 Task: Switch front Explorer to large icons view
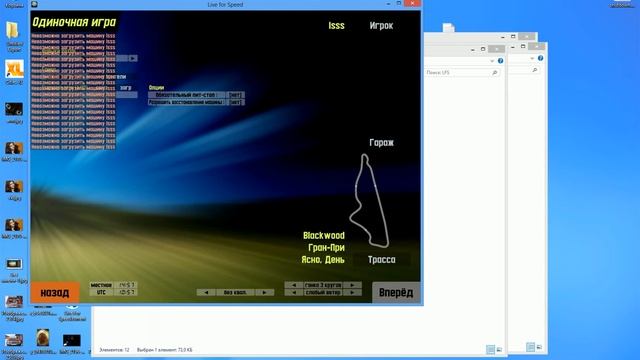[499, 349]
